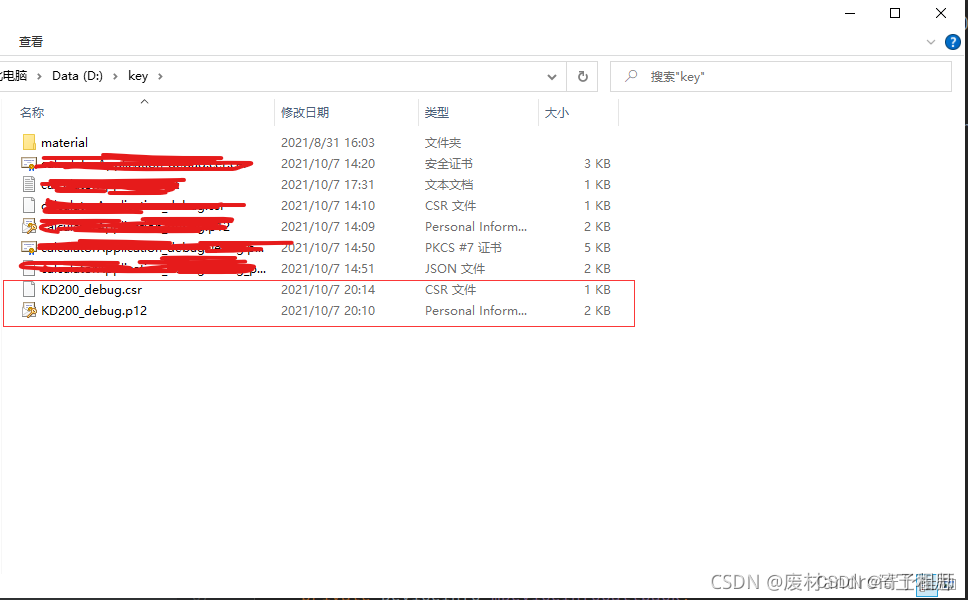Screen dimensions: 968x600
Task: Sort by the 名称 column header
Action: [x=31, y=112]
